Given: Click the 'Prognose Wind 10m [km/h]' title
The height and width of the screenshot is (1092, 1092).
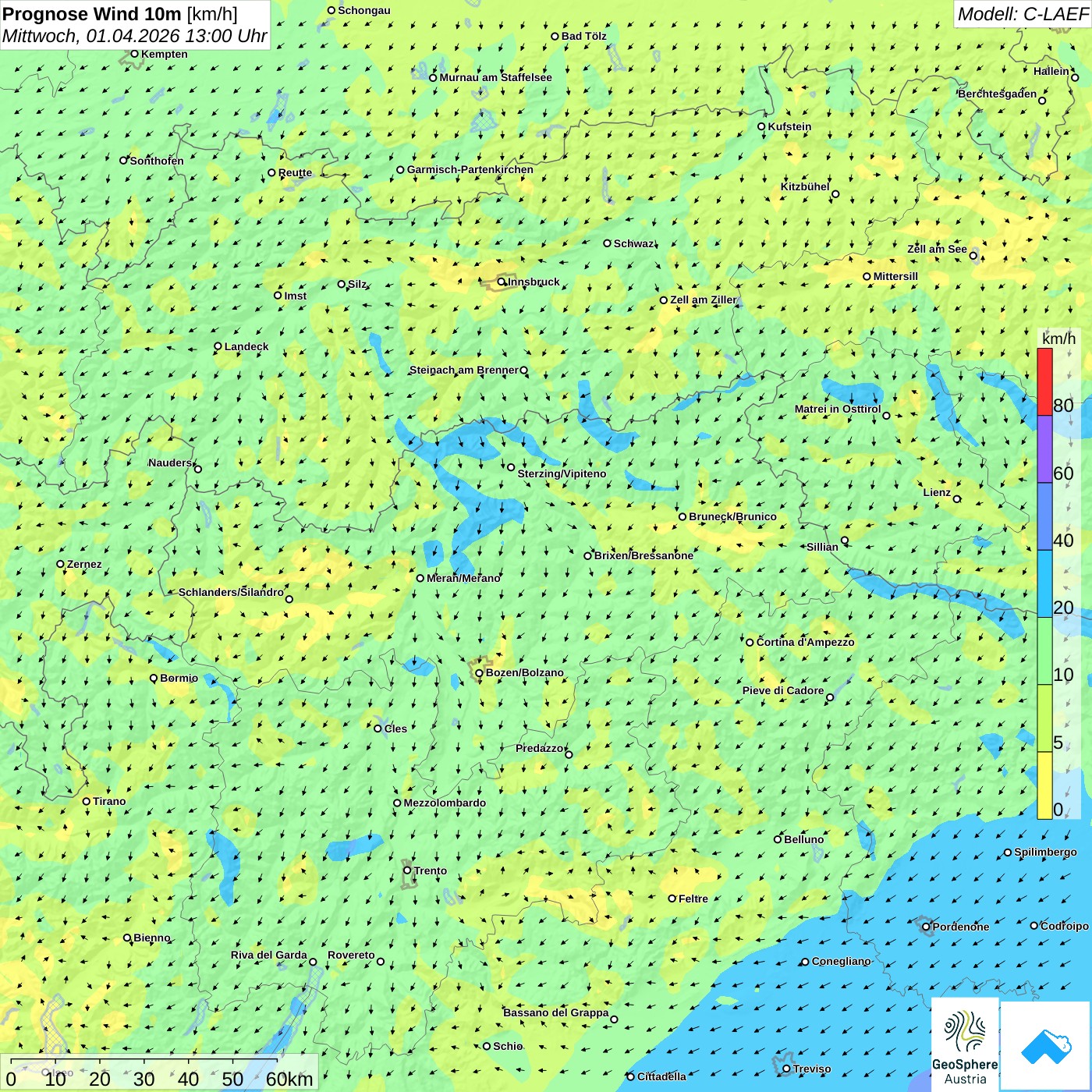Looking at the screenshot, I should pyautogui.click(x=120, y=13).
